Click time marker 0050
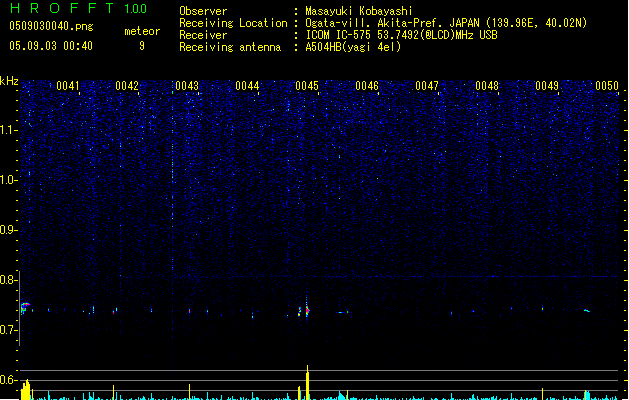This screenshot has height=400, width=629. (x=607, y=86)
